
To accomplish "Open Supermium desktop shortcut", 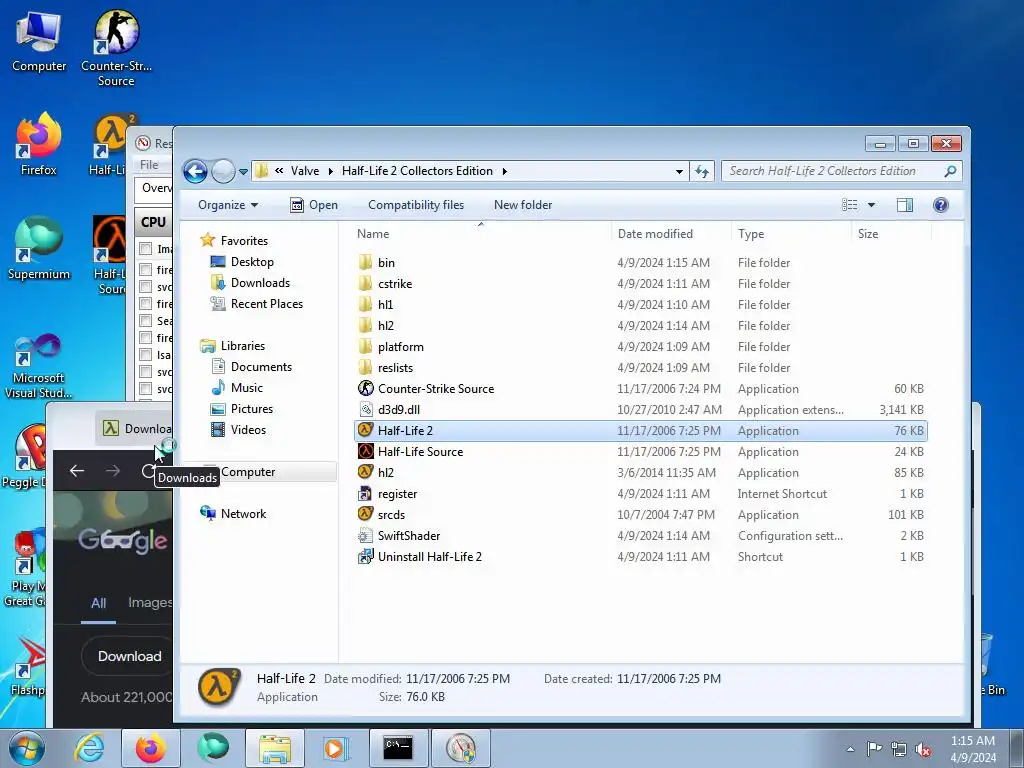I will (39, 249).
